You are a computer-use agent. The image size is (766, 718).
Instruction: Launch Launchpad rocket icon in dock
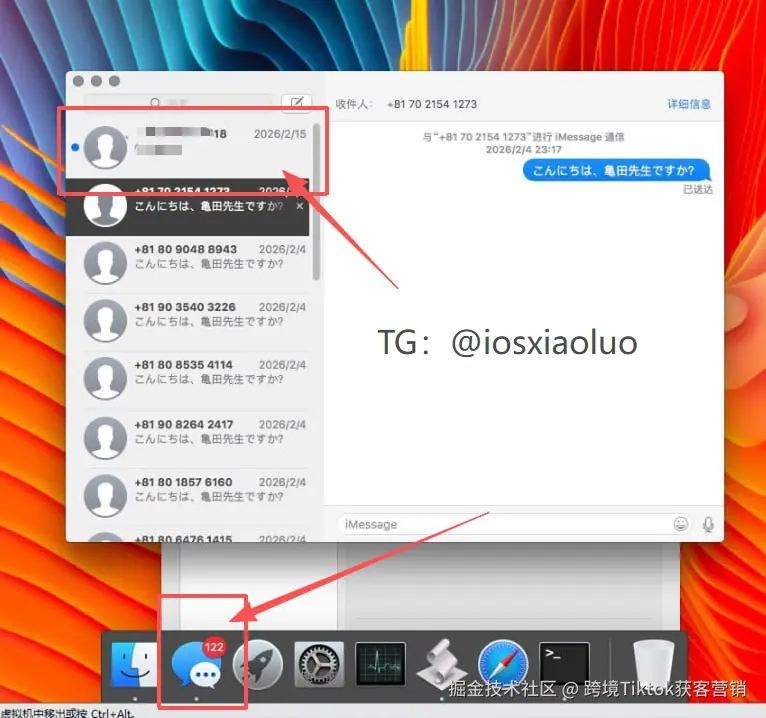(x=258, y=665)
